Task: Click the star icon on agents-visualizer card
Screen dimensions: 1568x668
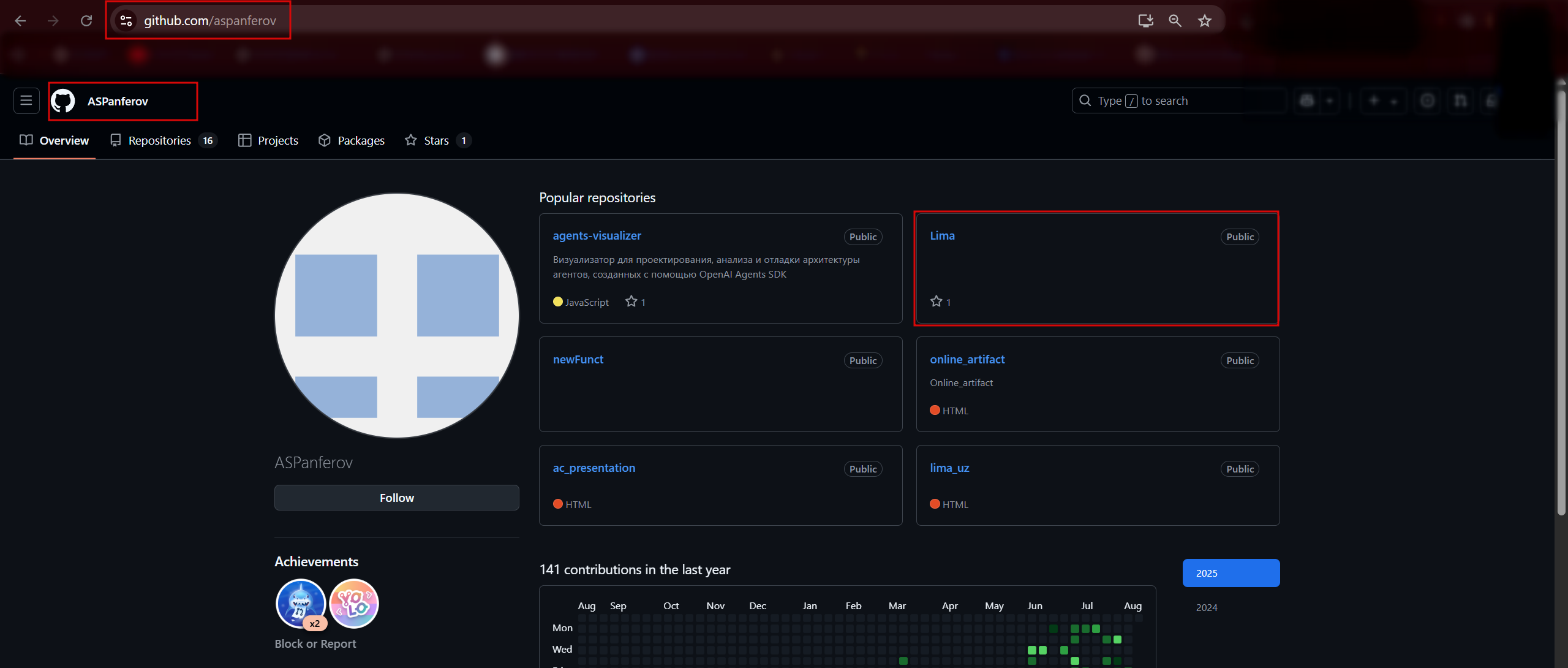Action: [631, 302]
